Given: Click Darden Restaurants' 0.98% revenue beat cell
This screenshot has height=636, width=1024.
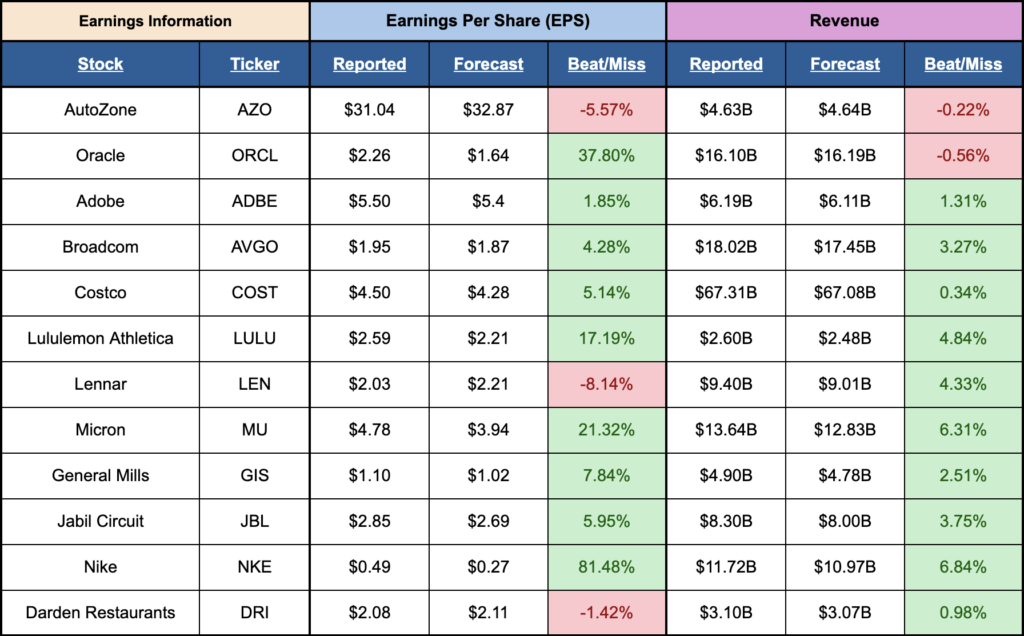Looking at the screenshot, I should [962, 613].
